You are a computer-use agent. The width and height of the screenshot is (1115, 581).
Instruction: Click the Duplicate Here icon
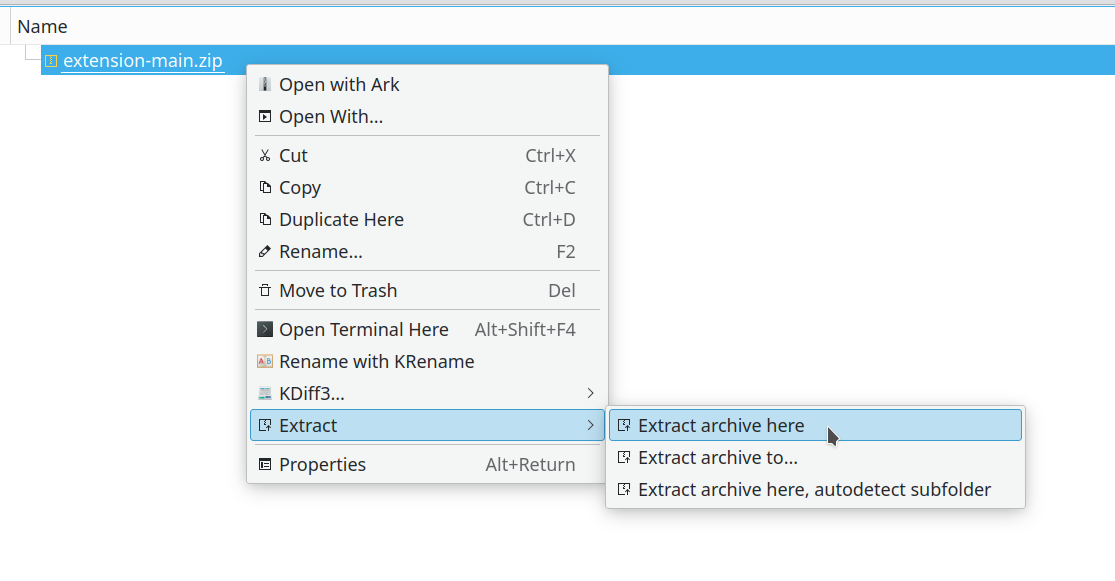265,220
